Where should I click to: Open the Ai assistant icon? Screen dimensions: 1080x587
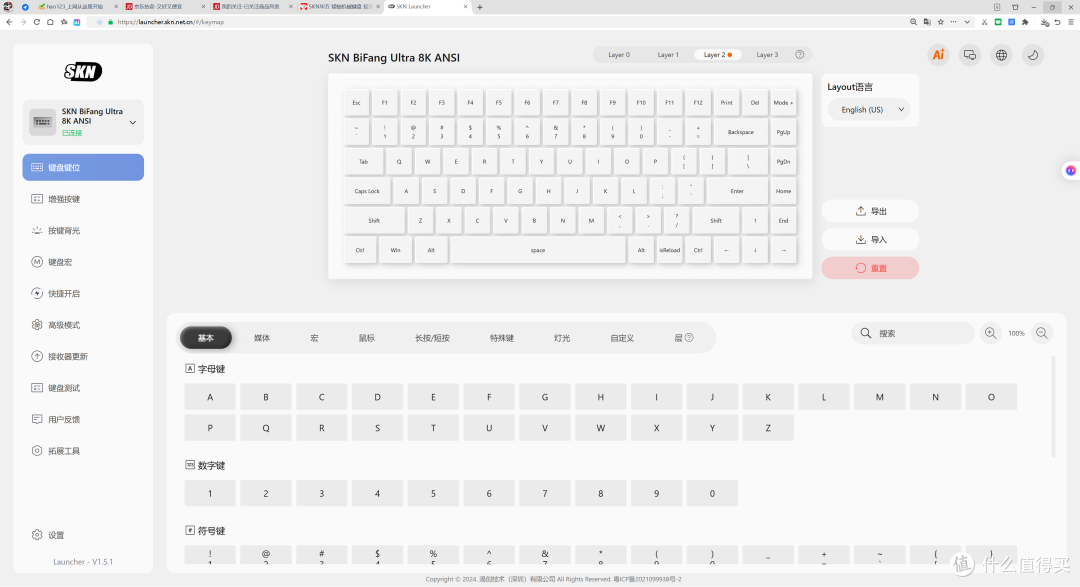point(938,55)
